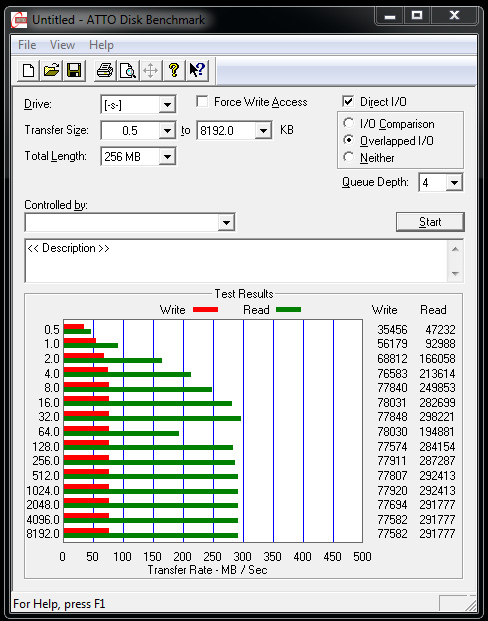Screen dimensions: 488x621
Task: Click the yellow question mark About icon
Action: pos(173,71)
